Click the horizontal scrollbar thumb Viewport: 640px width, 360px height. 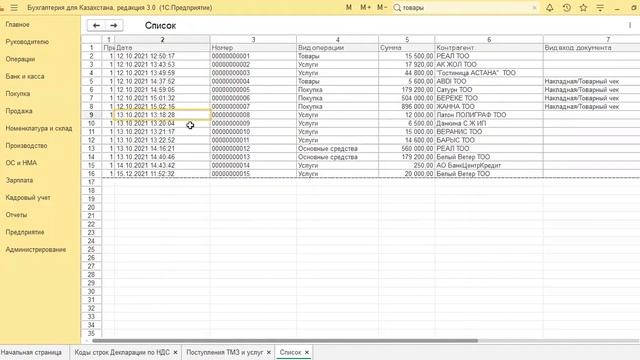[x=285, y=340]
